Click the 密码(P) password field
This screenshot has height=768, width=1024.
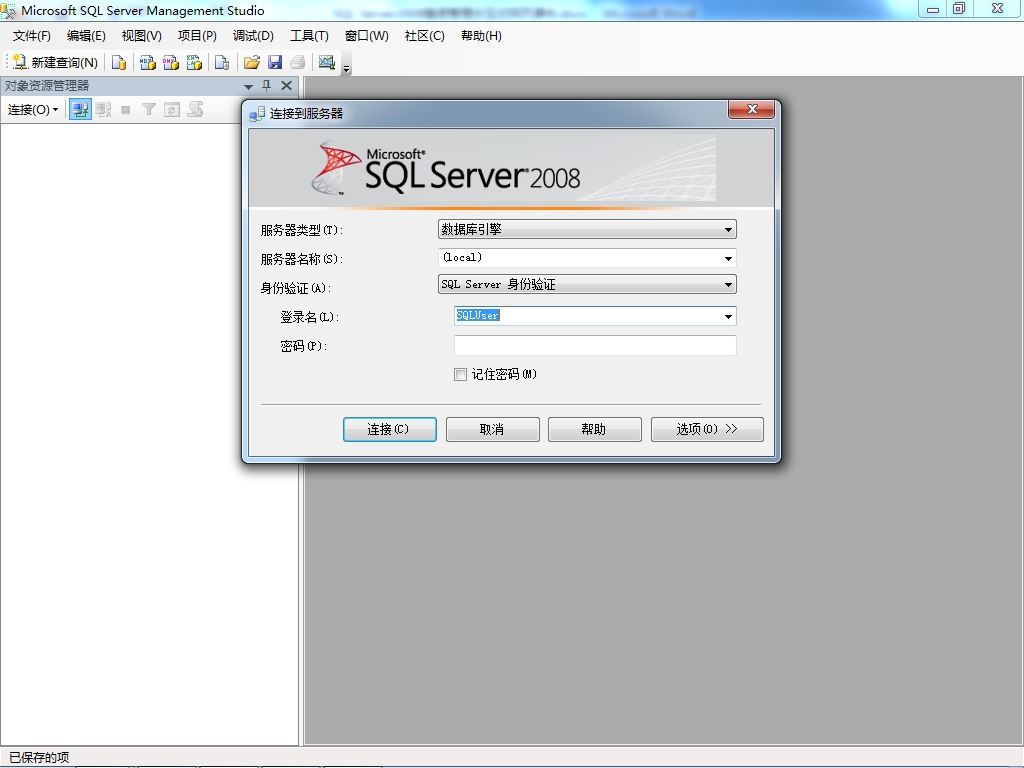click(x=595, y=345)
